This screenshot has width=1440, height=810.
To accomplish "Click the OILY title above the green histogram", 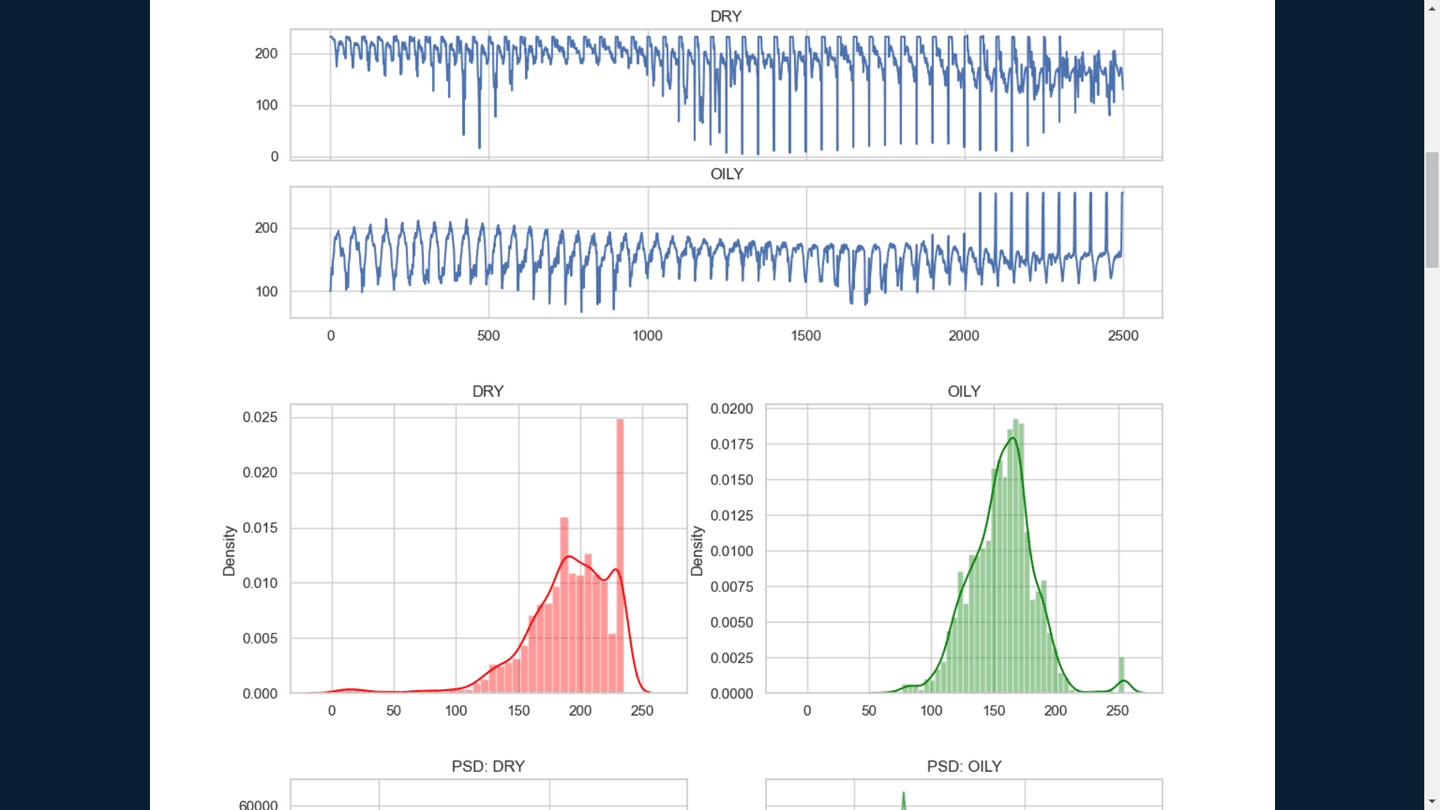I will click(964, 392).
